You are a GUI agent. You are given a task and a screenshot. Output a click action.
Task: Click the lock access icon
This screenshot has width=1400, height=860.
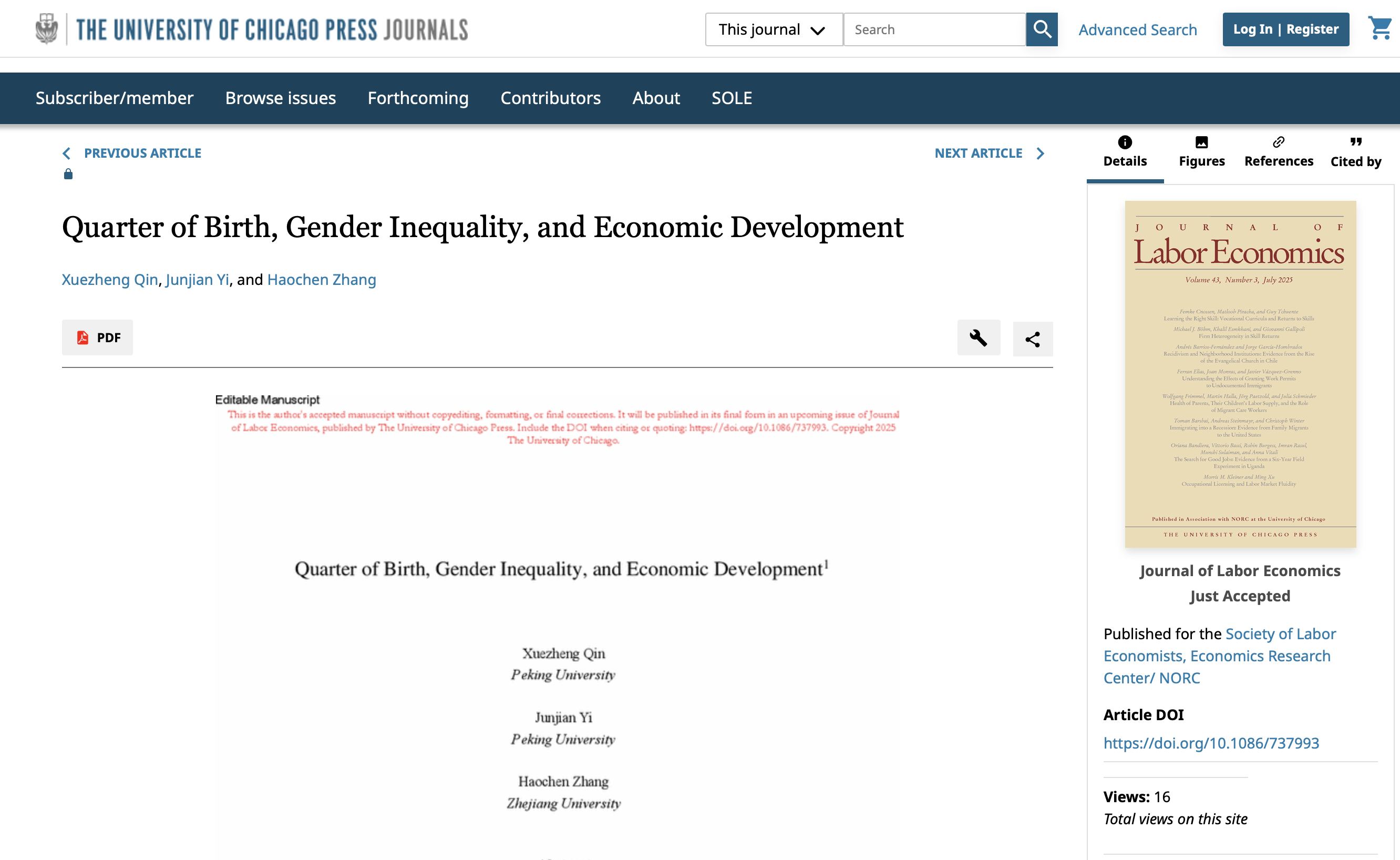(x=68, y=174)
